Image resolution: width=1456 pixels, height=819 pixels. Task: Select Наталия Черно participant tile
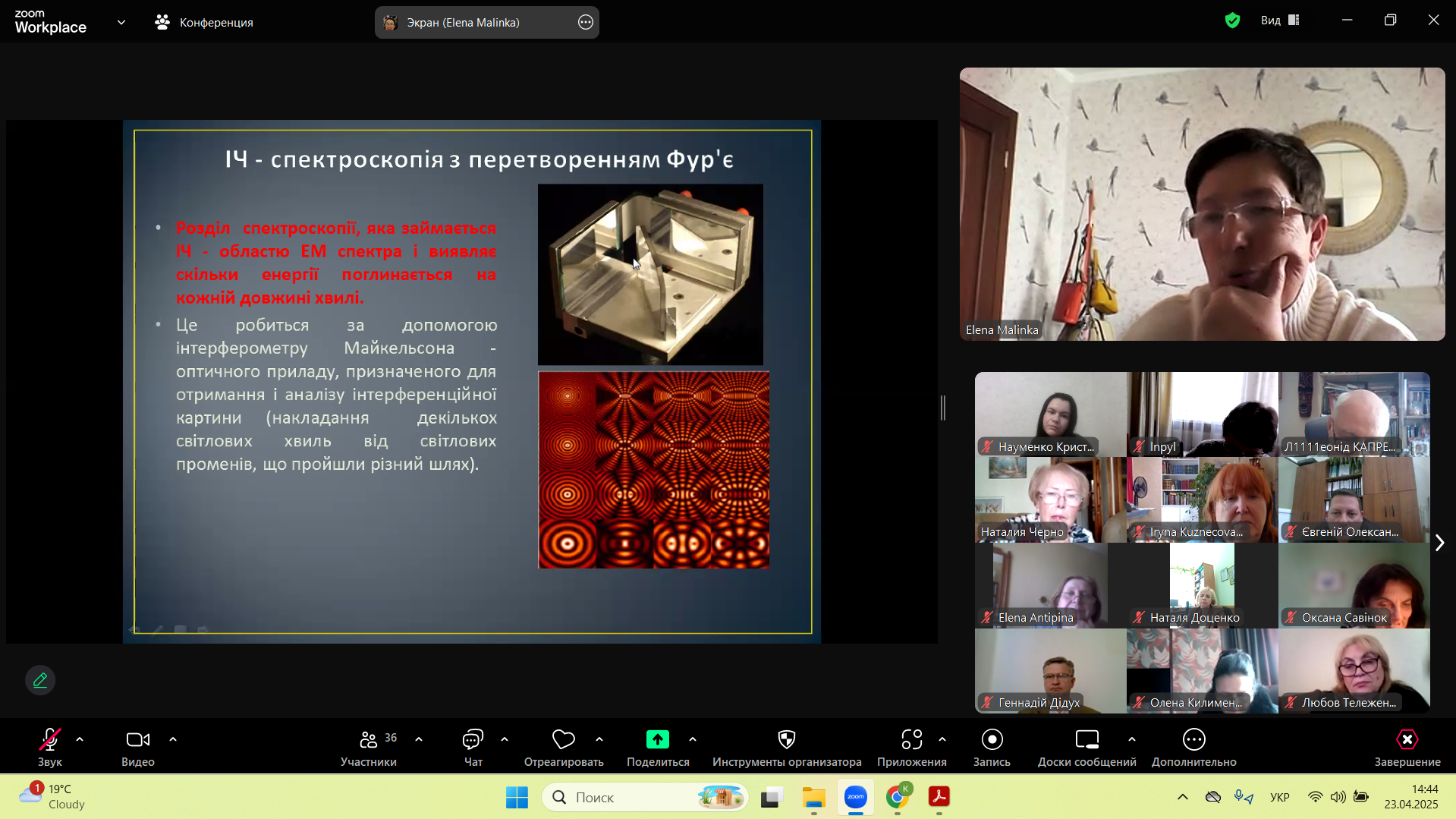[x=1051, y=500]
